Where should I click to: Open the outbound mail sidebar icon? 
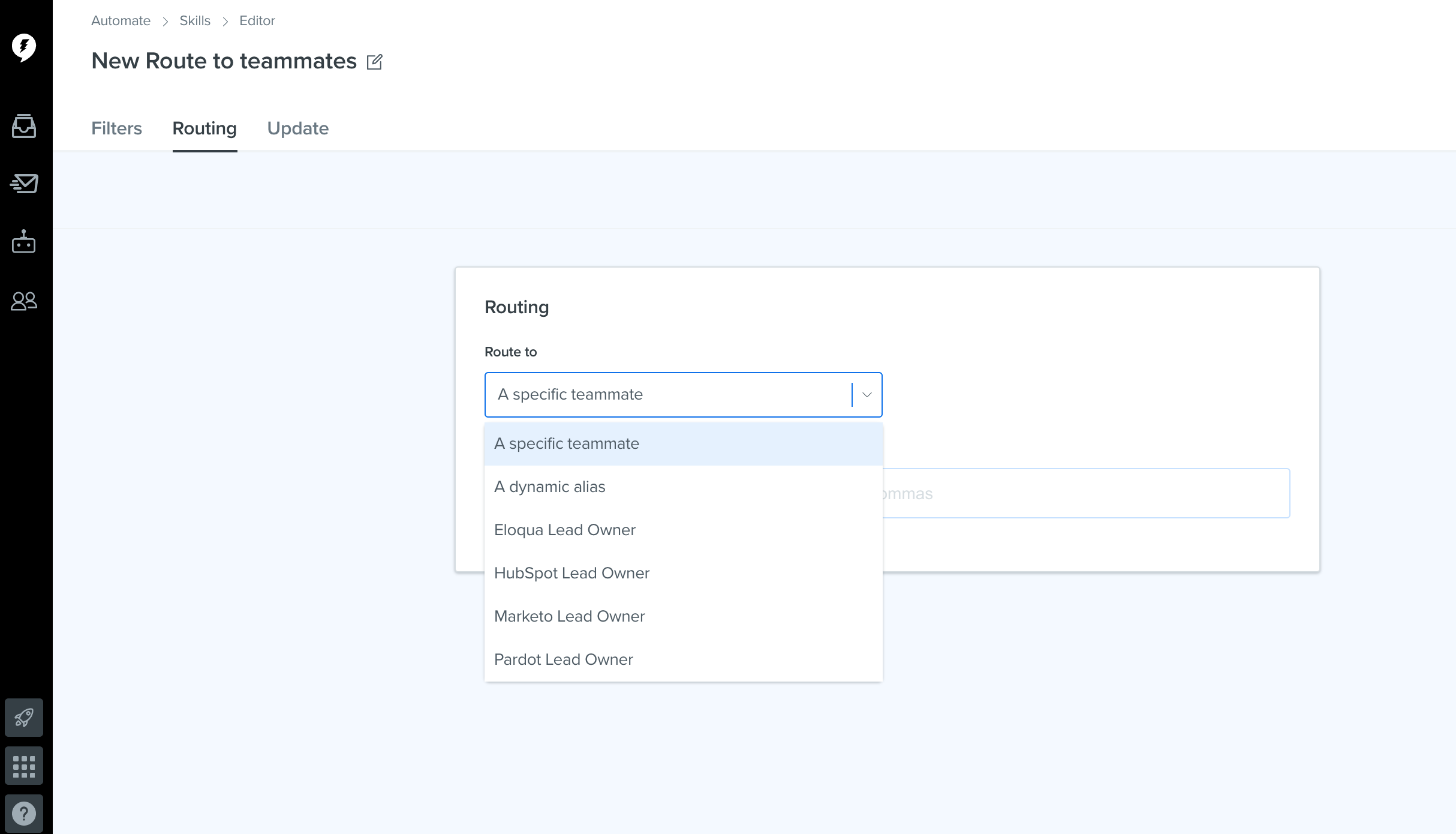[24, 183]
